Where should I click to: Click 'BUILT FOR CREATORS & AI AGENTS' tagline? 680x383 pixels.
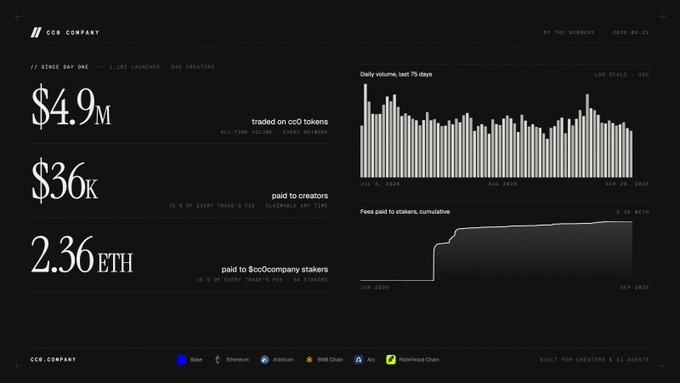(x=595, y=360)
